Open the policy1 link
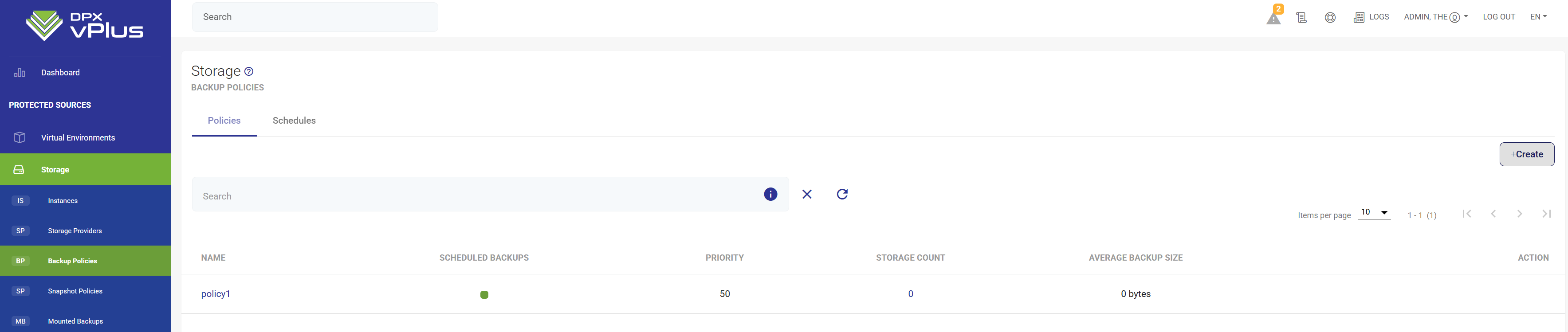 click(216, 294)
